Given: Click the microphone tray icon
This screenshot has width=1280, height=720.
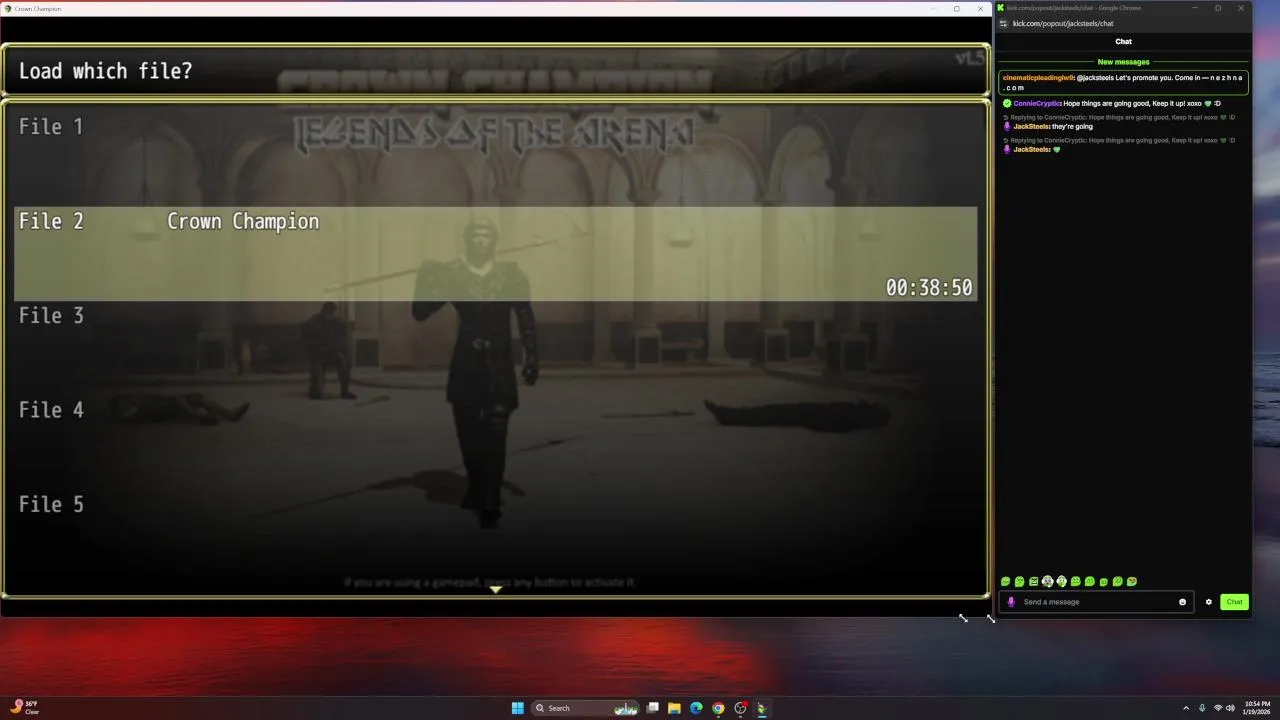Looking at the screenshot, I should tap(1202, 708).
